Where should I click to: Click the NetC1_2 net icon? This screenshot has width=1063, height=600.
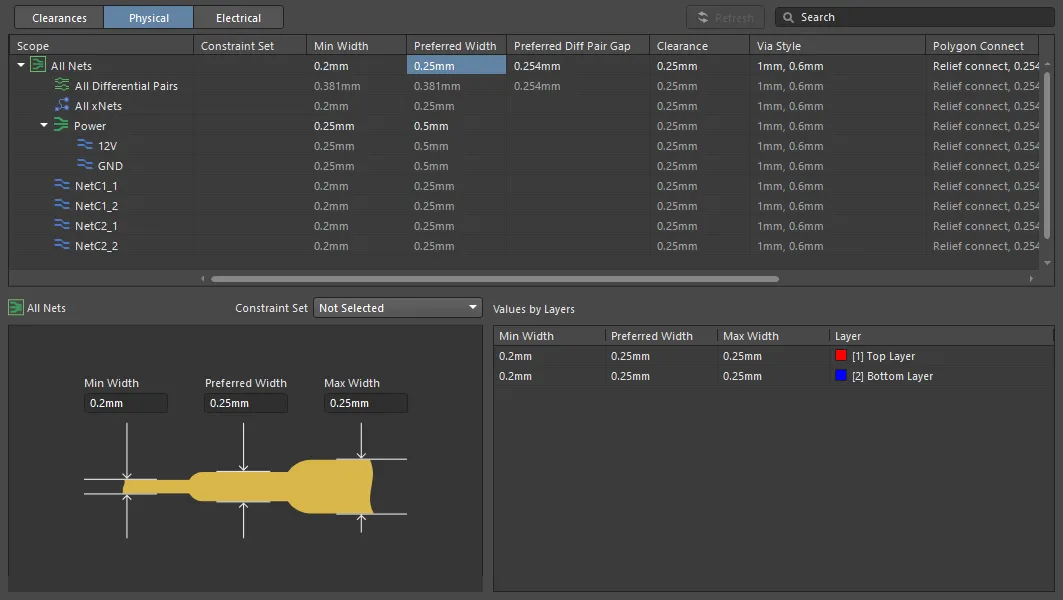(62, 204)
